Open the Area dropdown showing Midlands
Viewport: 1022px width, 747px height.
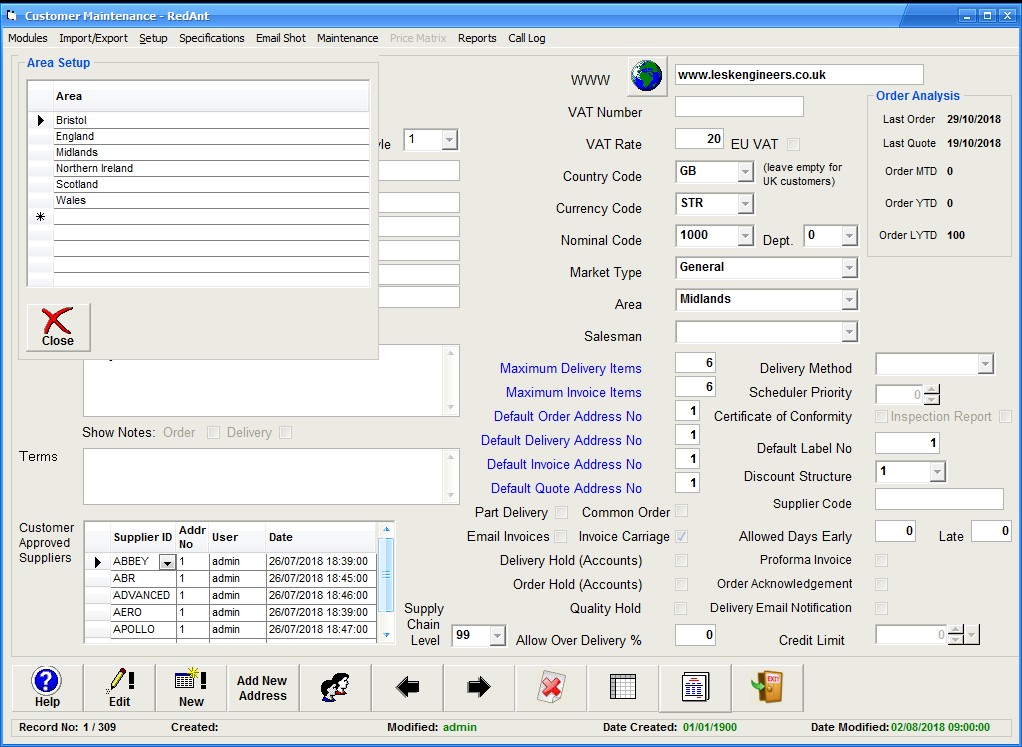849,300
